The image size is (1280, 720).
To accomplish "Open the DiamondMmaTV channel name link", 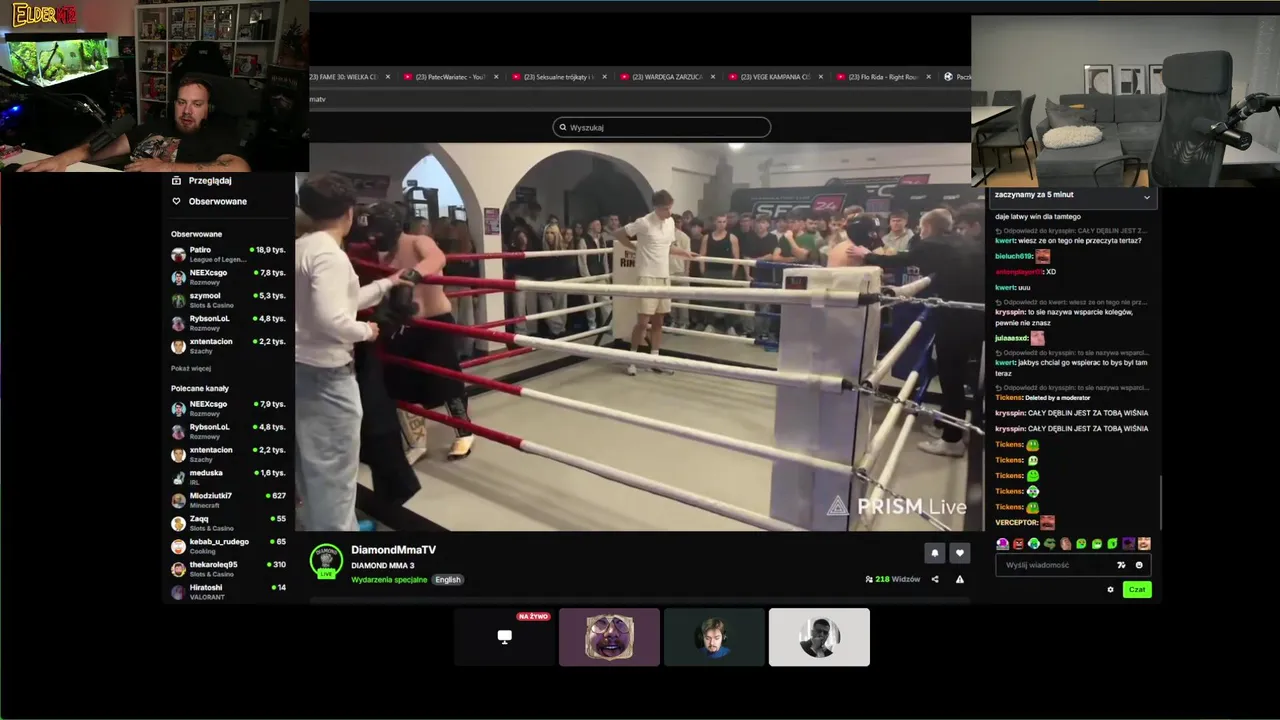I will point(393,550).
